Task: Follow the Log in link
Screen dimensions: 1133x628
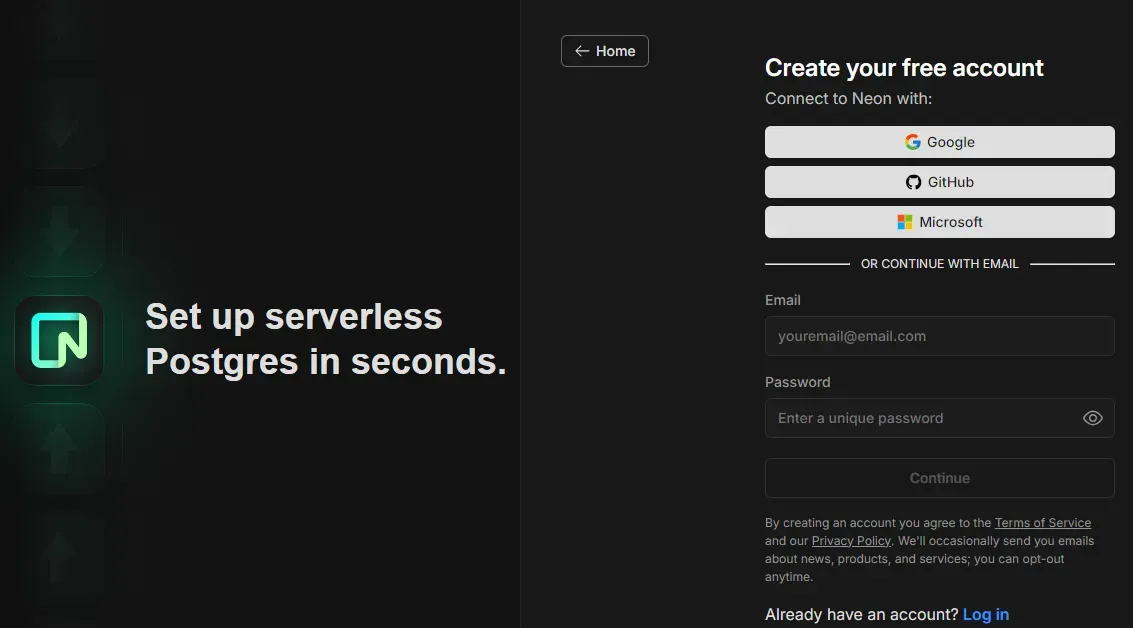Action: click(x=985, y=614)
